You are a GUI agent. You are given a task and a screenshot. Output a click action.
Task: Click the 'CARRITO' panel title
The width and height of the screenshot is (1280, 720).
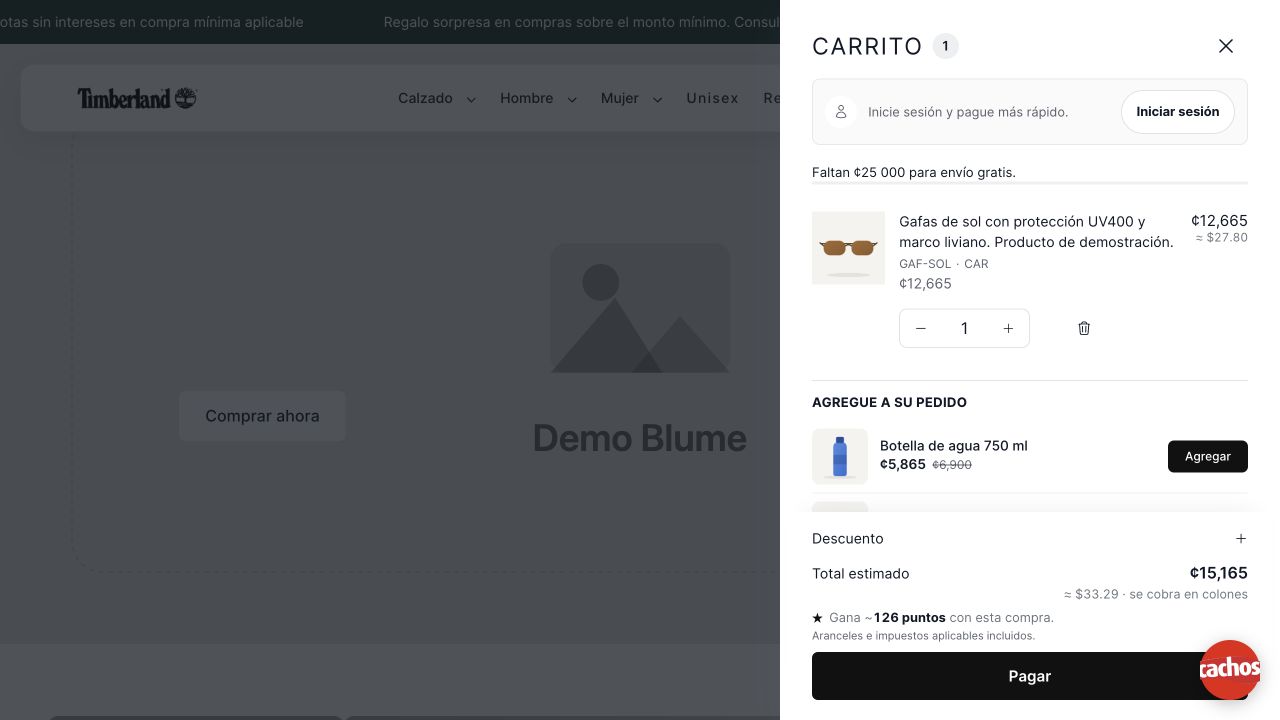tap(867, 46)
